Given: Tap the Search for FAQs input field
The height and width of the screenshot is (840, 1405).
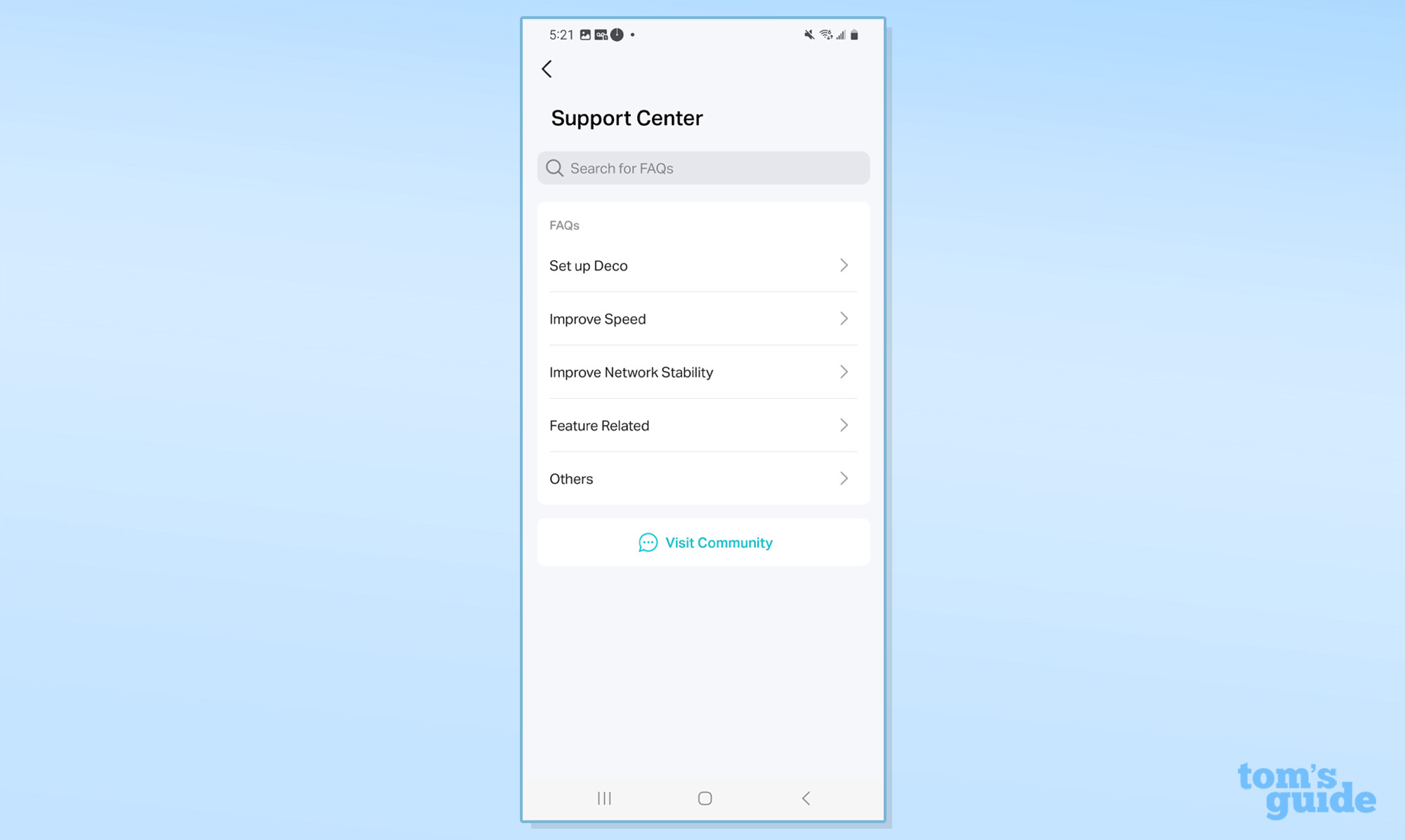Looking at the screenshot, I should [x=703, y=167].
